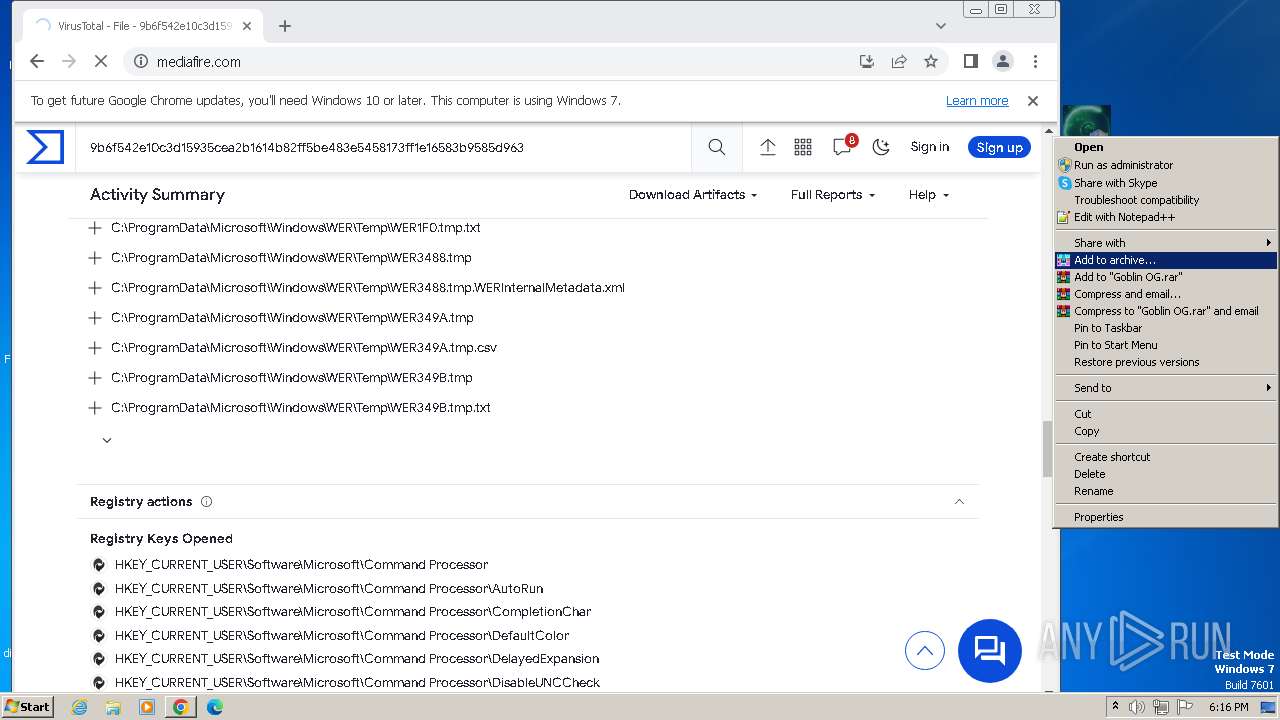
Task: Open media player from taskbar
Action: click(x=147, y=707)
